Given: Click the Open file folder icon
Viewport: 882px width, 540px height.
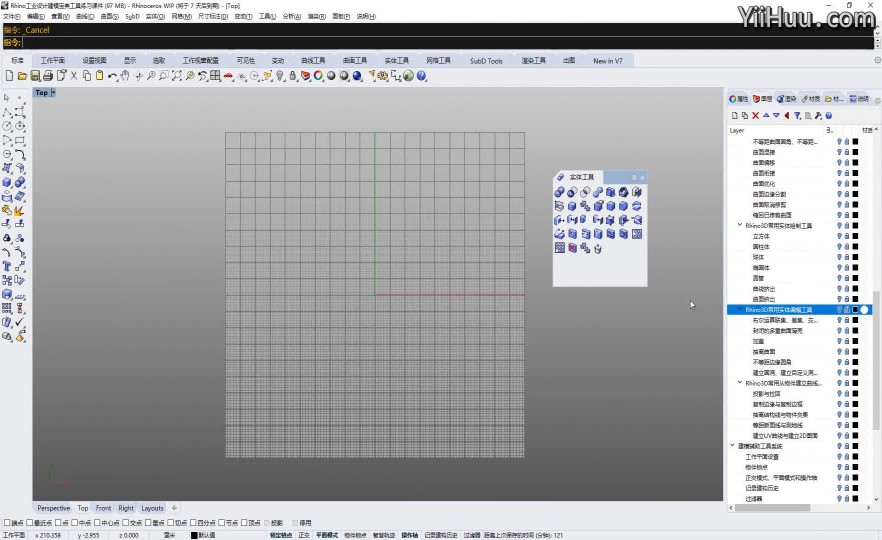Looking at the screenshot, I should (22, 75).
